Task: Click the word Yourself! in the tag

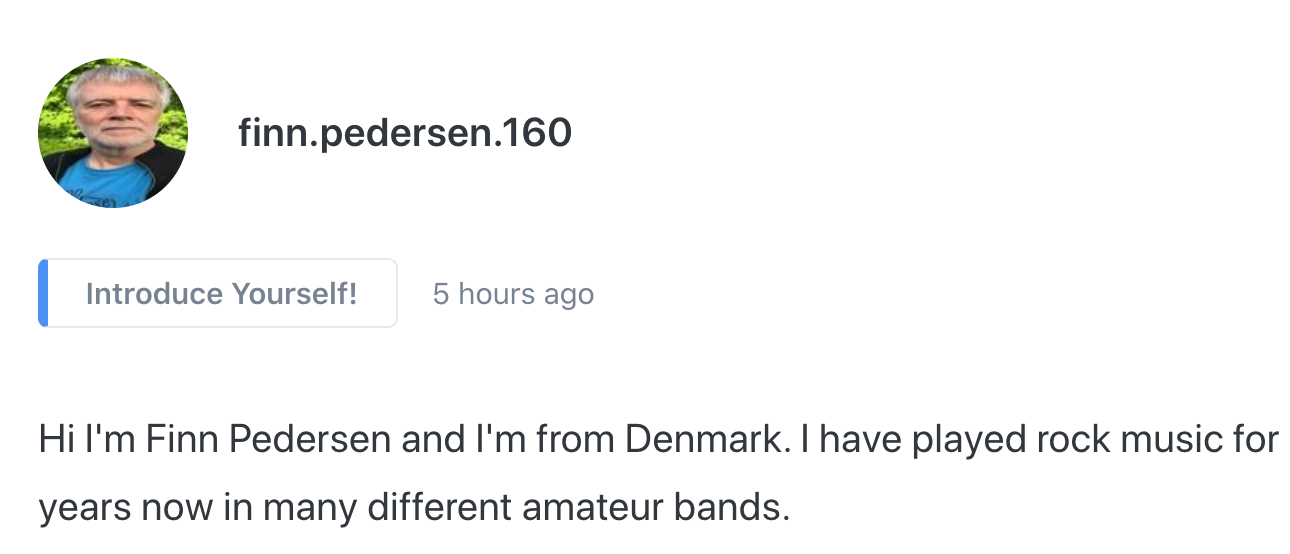Action: click(x=294, y=294)
